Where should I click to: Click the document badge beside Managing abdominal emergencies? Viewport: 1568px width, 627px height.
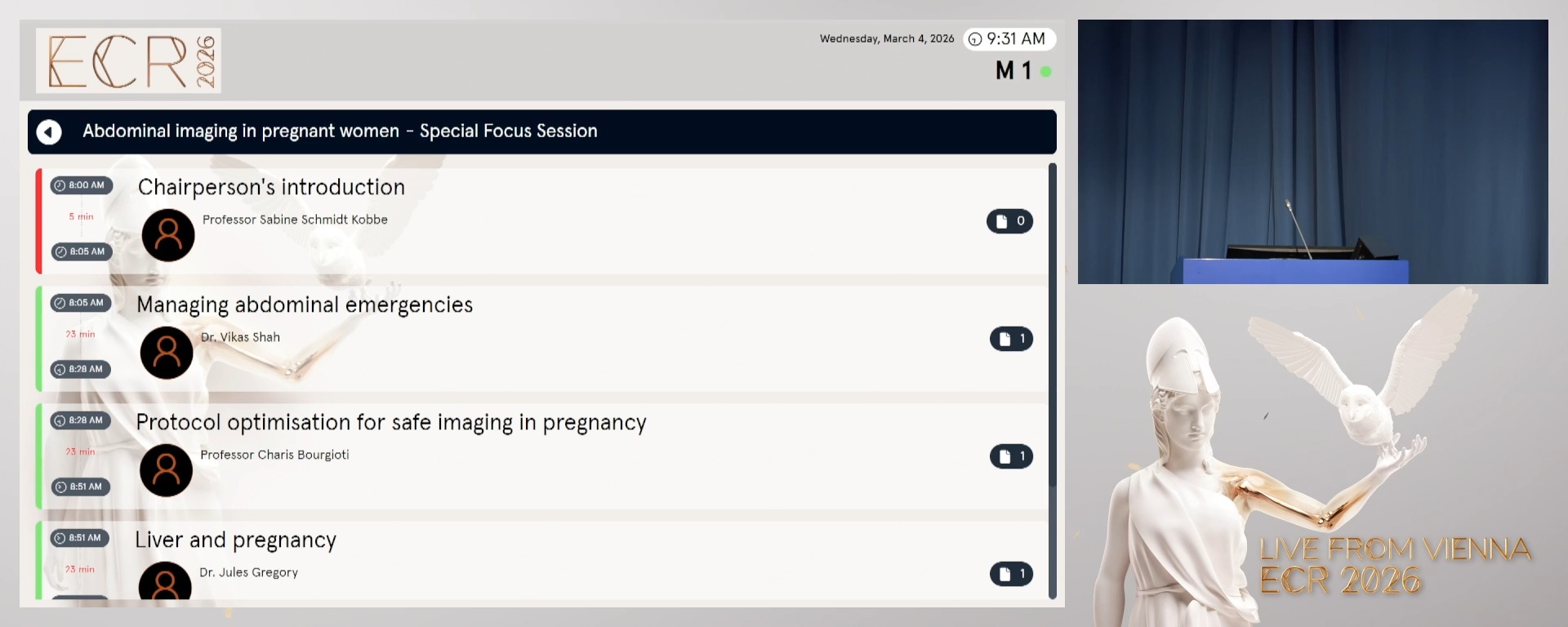[x=1011, y=338]
